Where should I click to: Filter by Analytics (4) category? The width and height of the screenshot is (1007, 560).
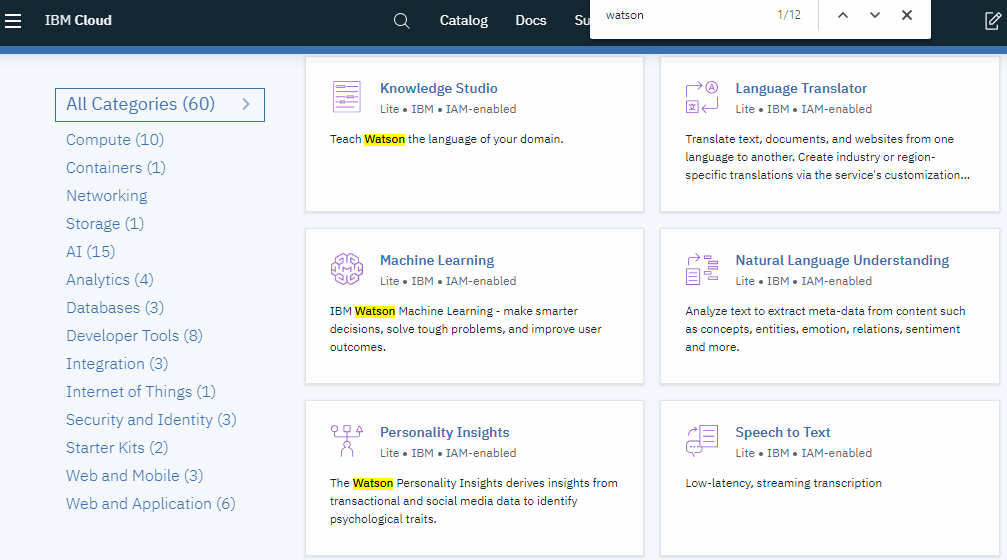coord(110,280)
